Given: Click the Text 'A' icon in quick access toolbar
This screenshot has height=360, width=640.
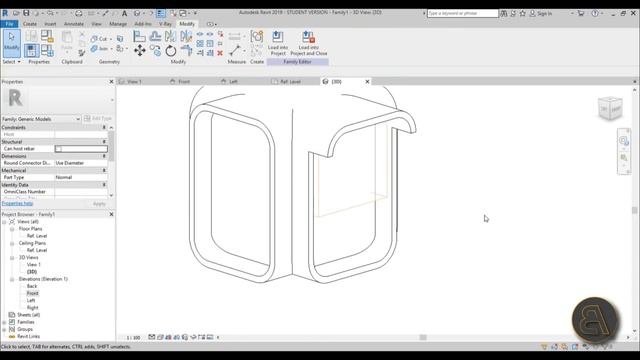Looking at the screenshot, I should click(124, 13).
